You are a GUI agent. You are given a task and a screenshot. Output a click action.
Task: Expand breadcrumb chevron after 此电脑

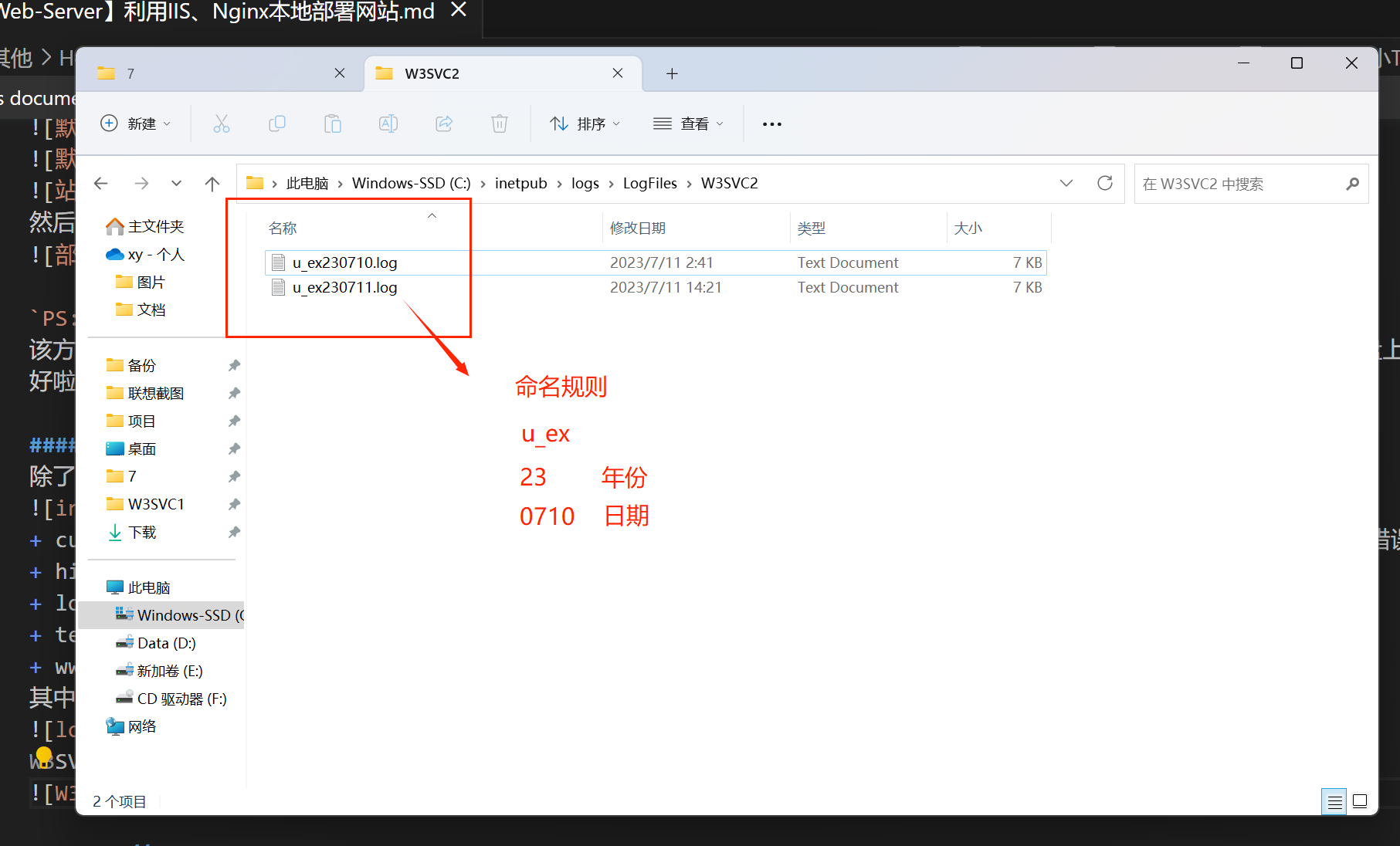pyautogui.click(x=340, y=184)
